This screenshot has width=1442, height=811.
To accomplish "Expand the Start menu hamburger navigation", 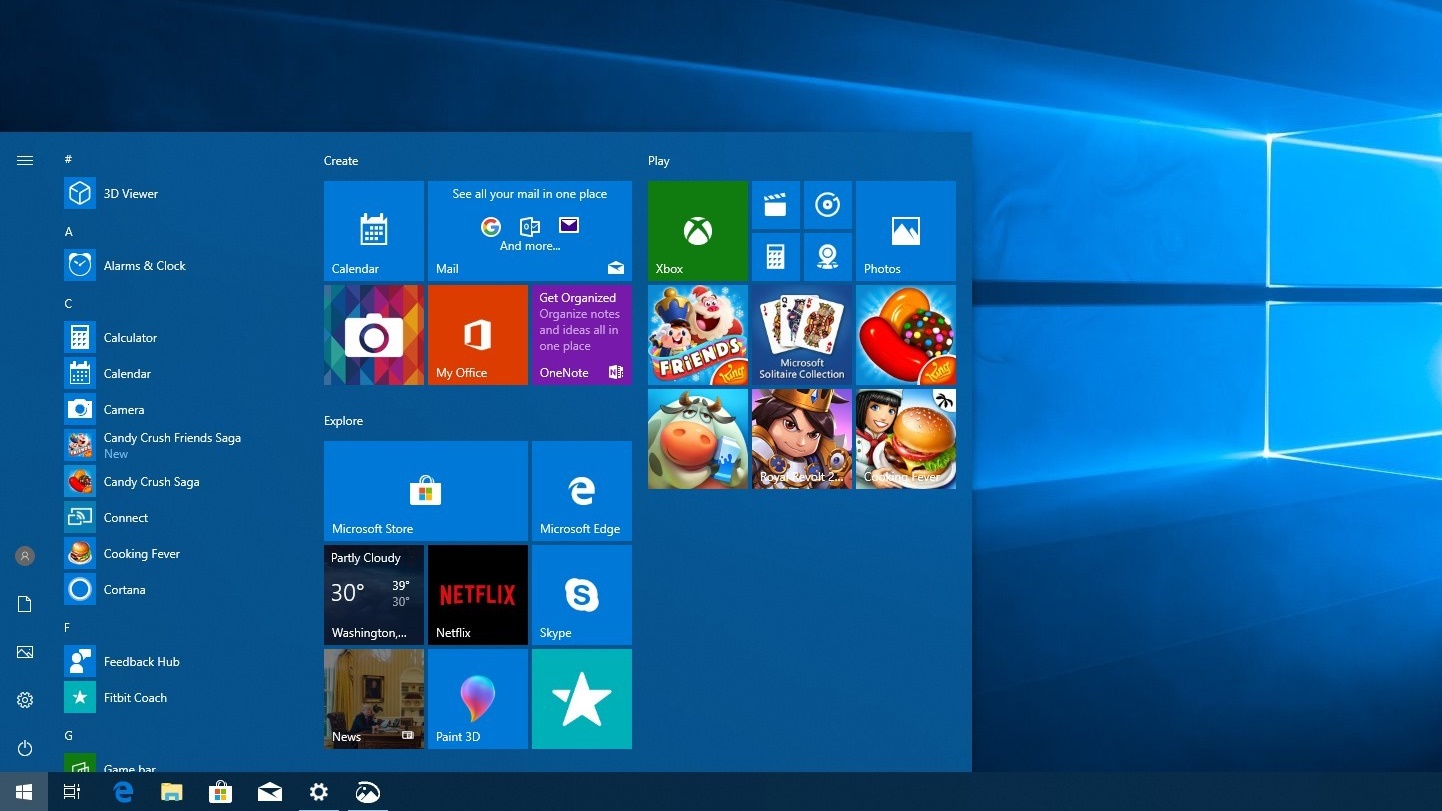I will 25,160.
